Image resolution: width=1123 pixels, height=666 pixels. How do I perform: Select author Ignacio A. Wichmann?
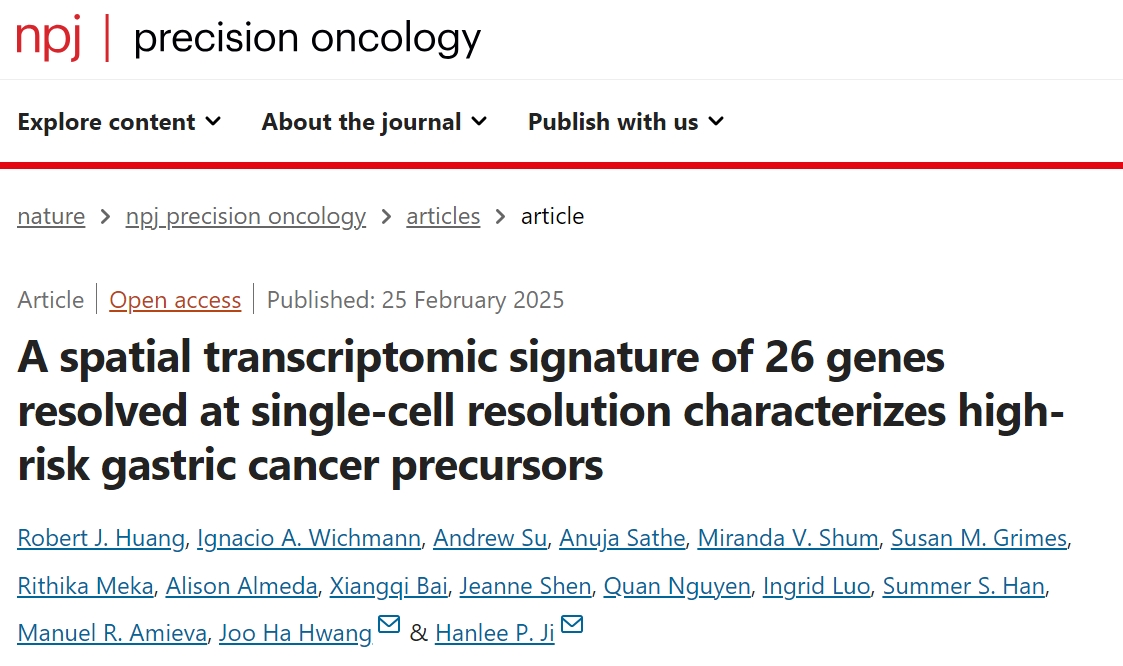309,538
